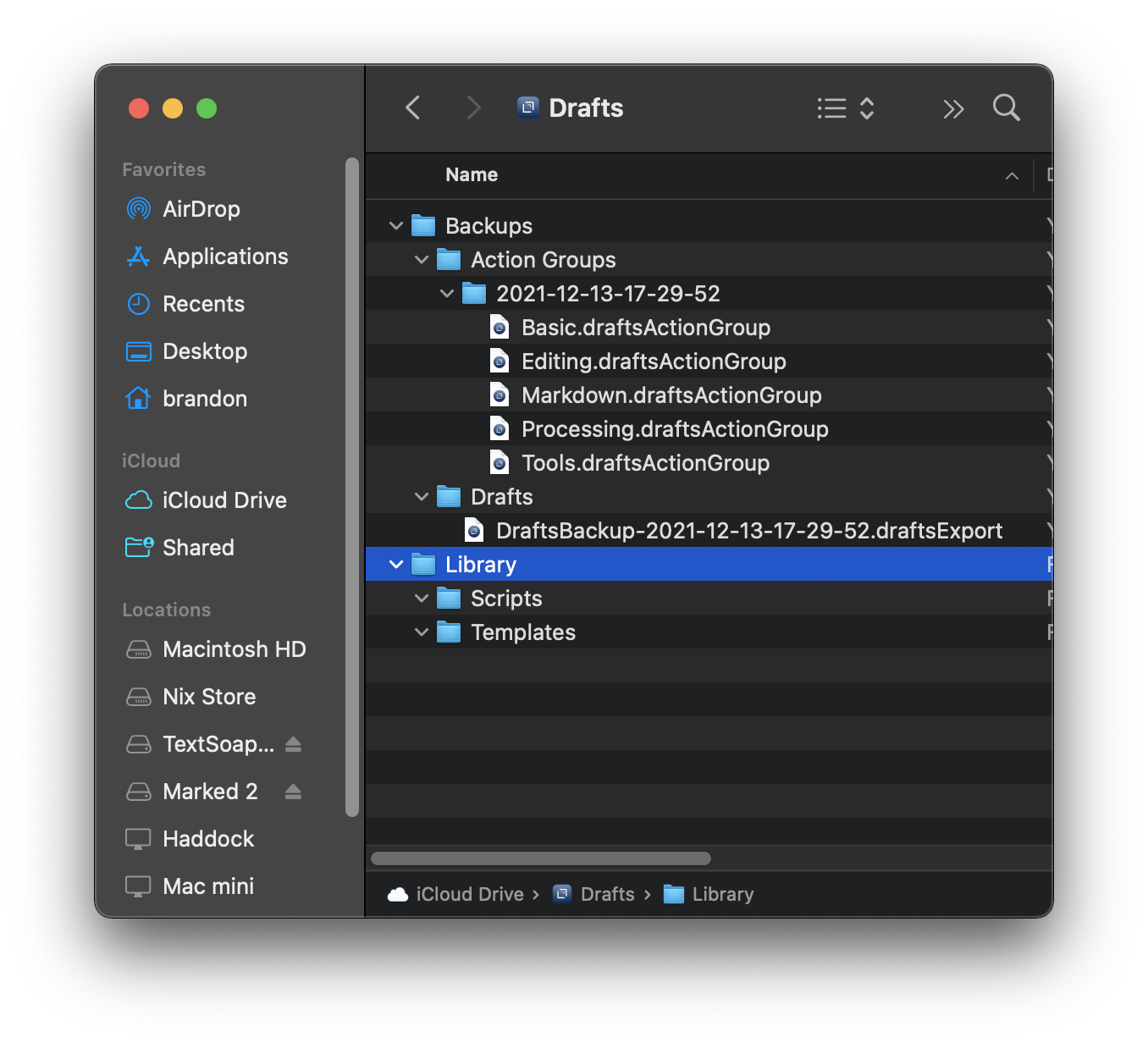The image size is (1148, 1043).
Task: Collapse the Drafts subfolder
Action: pos(421,496)
